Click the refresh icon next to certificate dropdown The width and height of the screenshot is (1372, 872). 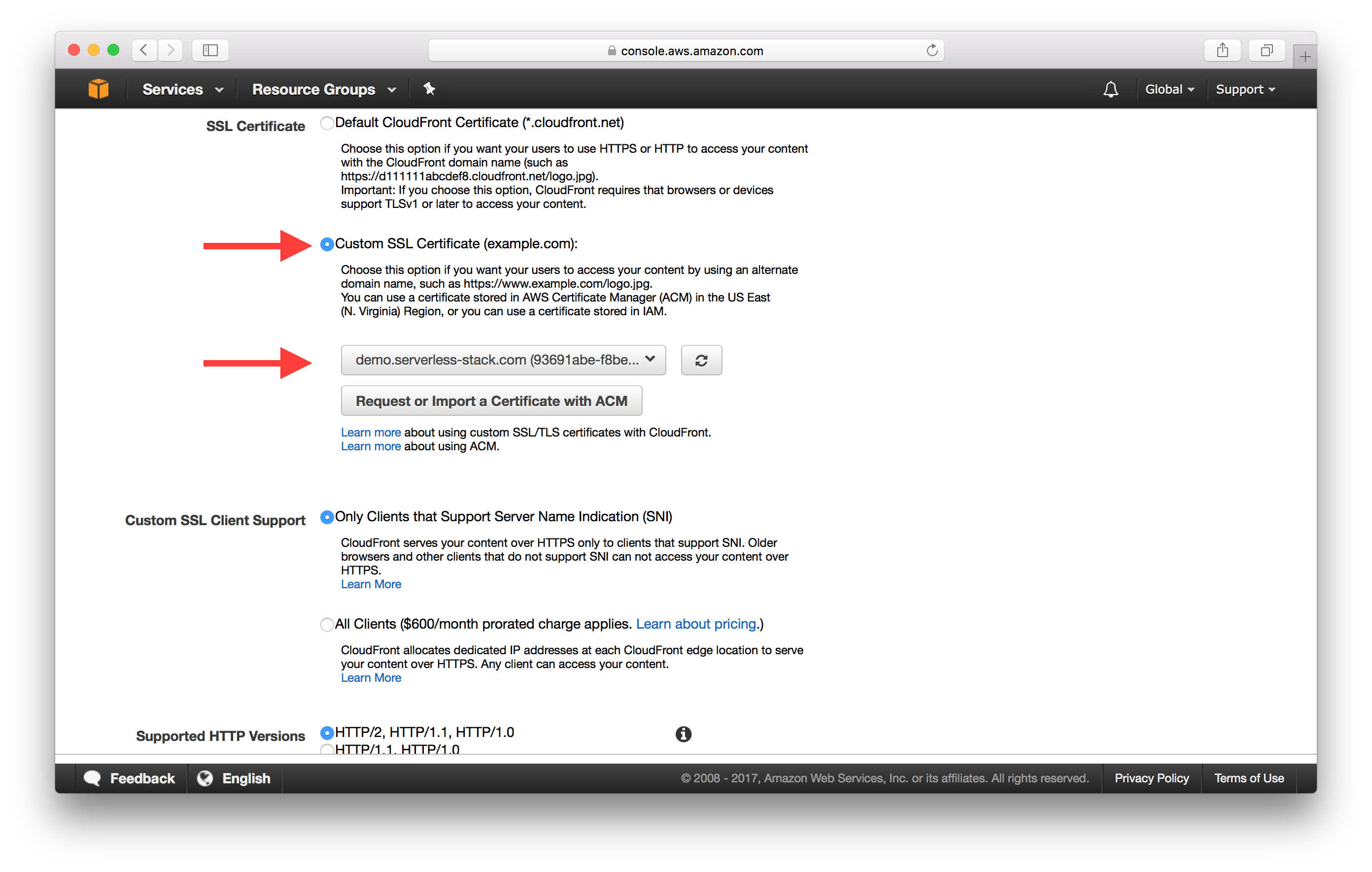tap(700, 360)
